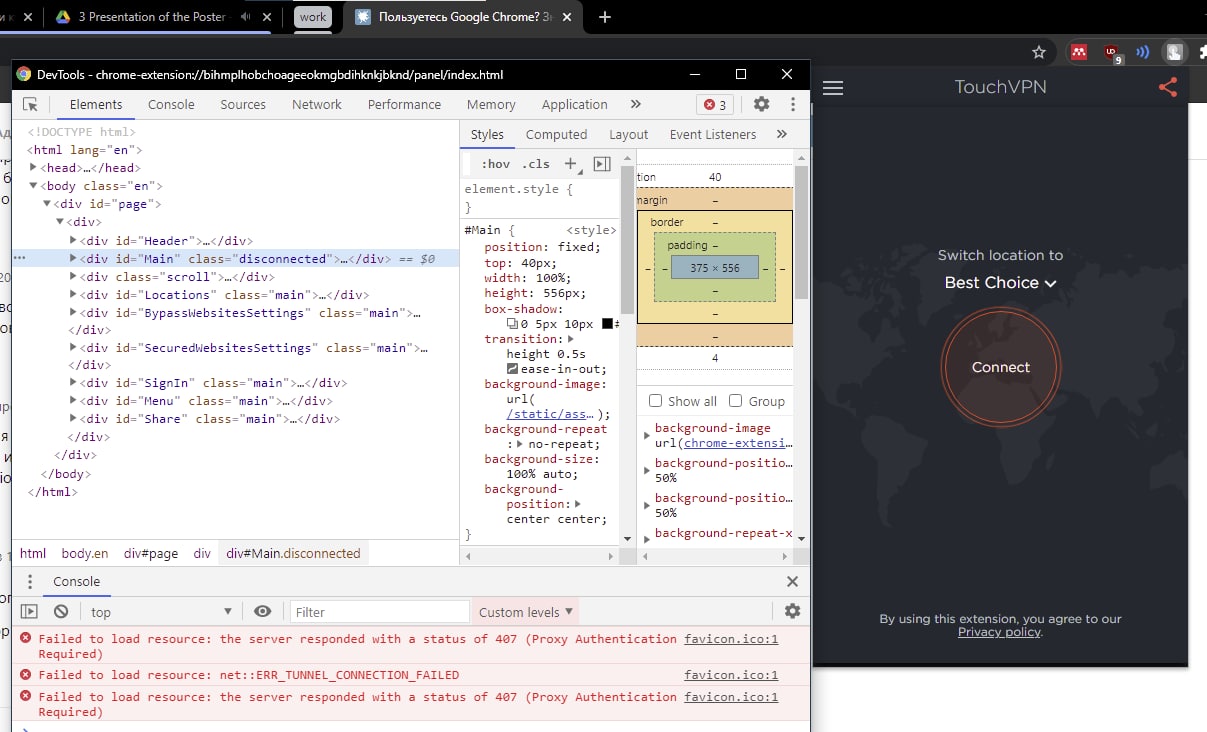Screen dimensions: 1207x732
Task: Click the blue audio extension icon in toolbar
Action: point(1143,52)
